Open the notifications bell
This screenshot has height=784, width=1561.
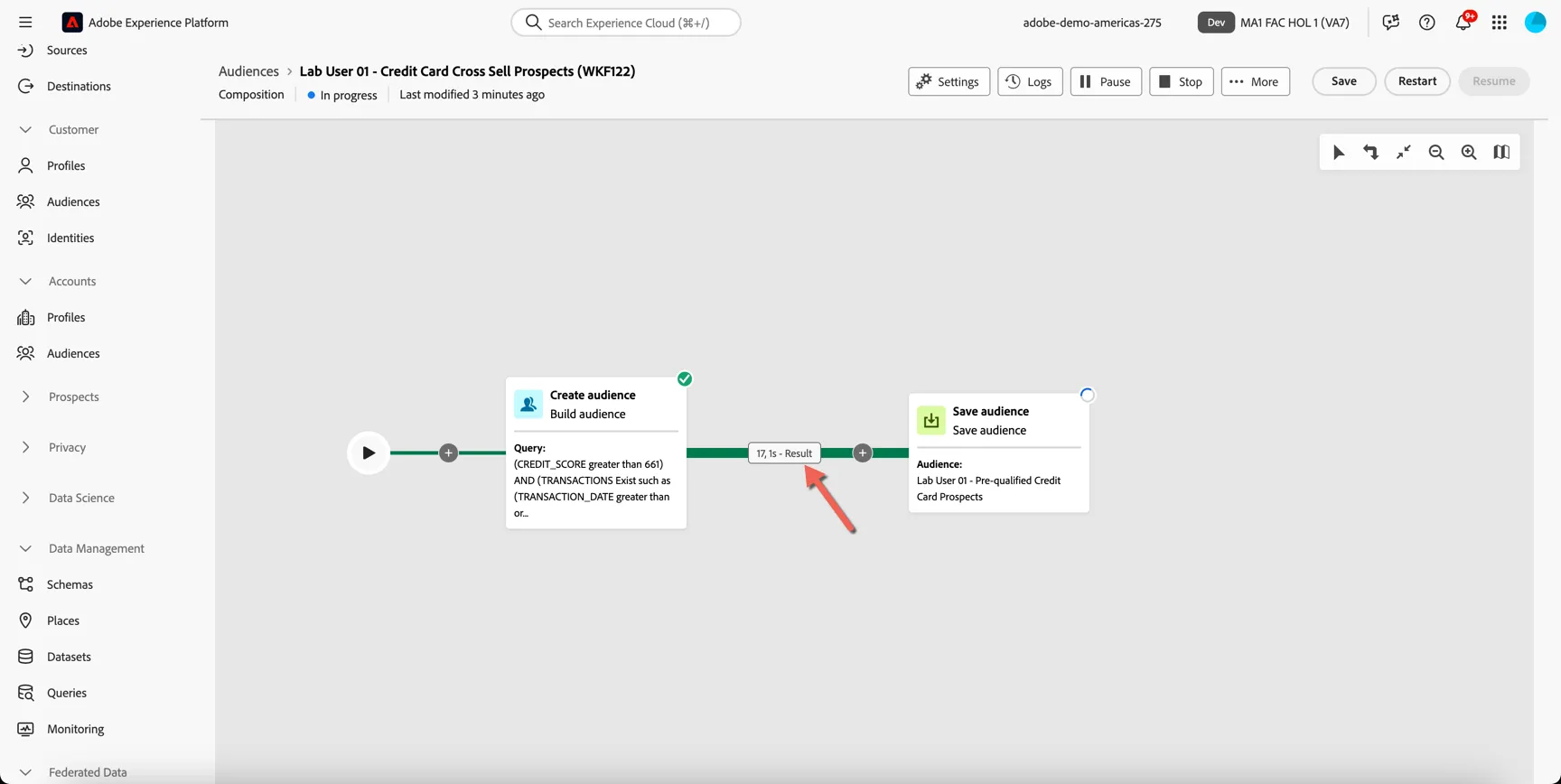click(1463, 23)
